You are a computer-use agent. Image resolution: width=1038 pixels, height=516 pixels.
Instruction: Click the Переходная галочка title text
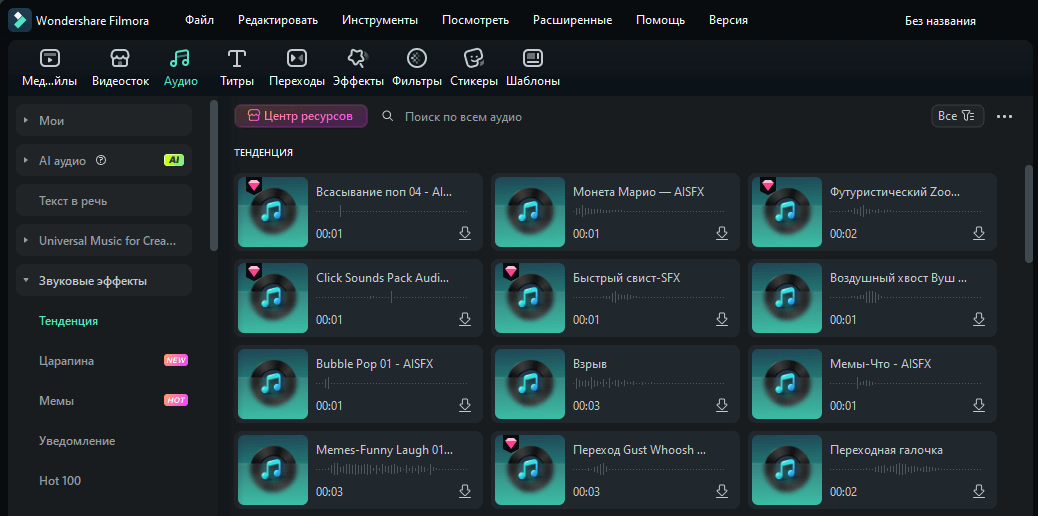[x=886, y=450]
